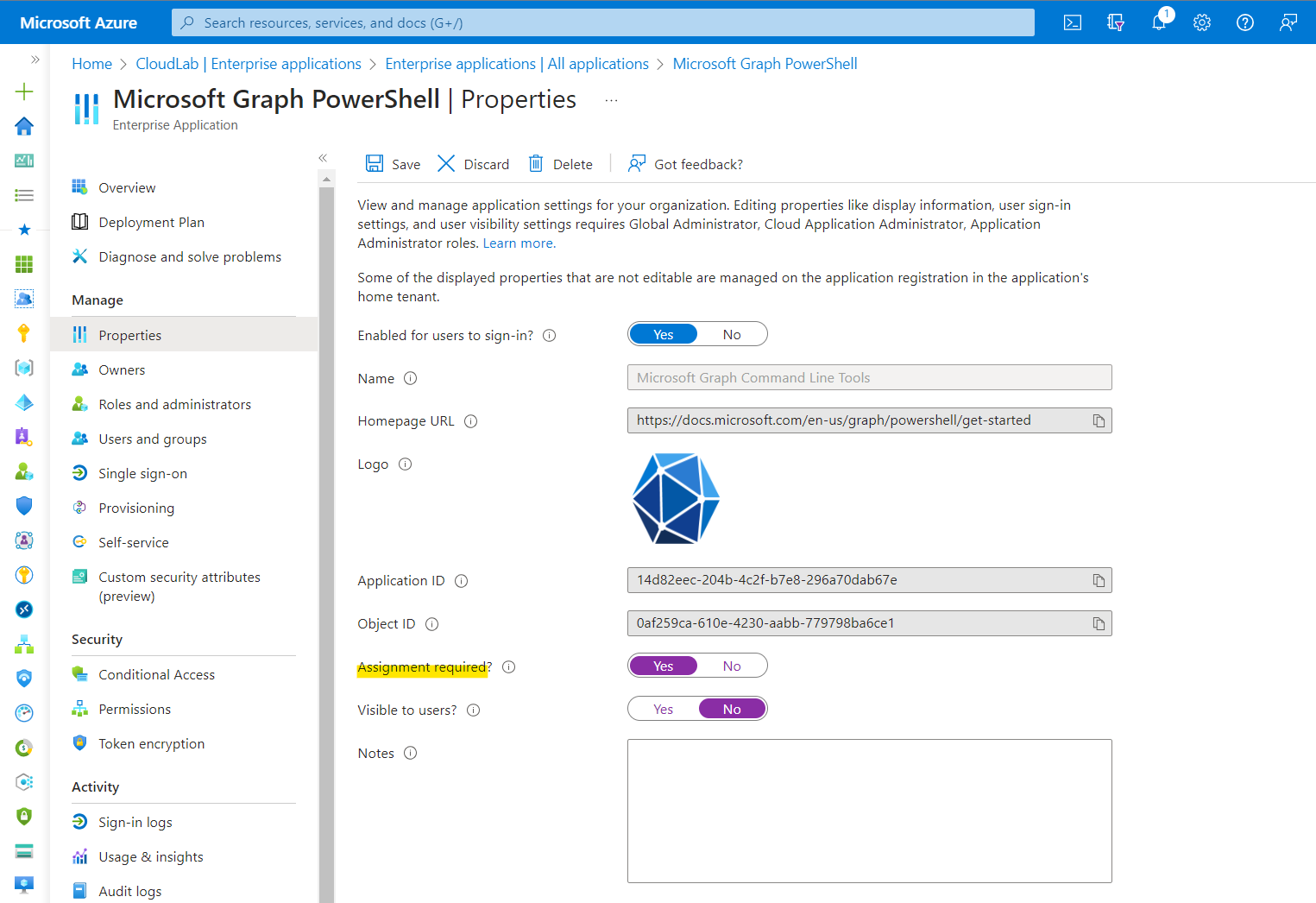Viewport: 1316px width, 903px height.
Task: Show info for Enabled for users to sign-in
Action: [549, 335]
